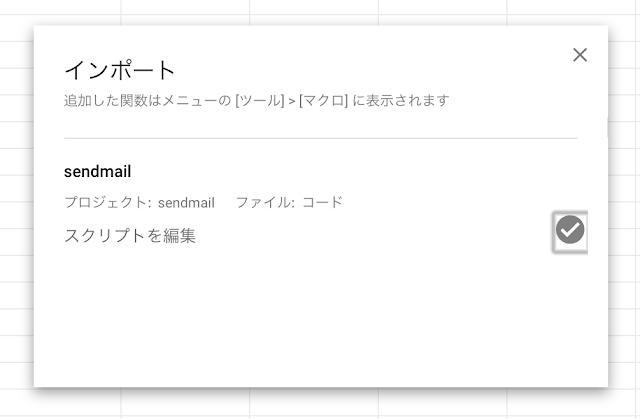Click the プロジェクト: sendmail label

pos(140,202)
